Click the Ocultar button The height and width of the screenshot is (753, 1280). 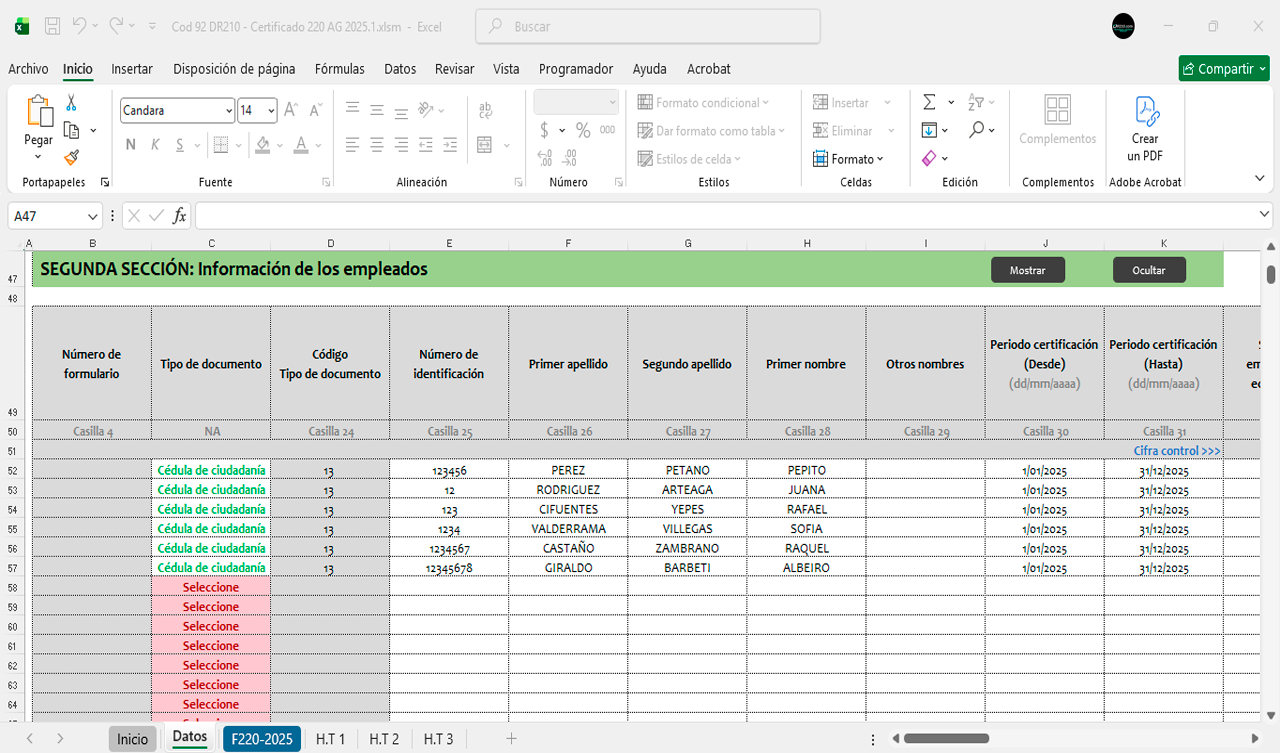[x=1148, y=270]
